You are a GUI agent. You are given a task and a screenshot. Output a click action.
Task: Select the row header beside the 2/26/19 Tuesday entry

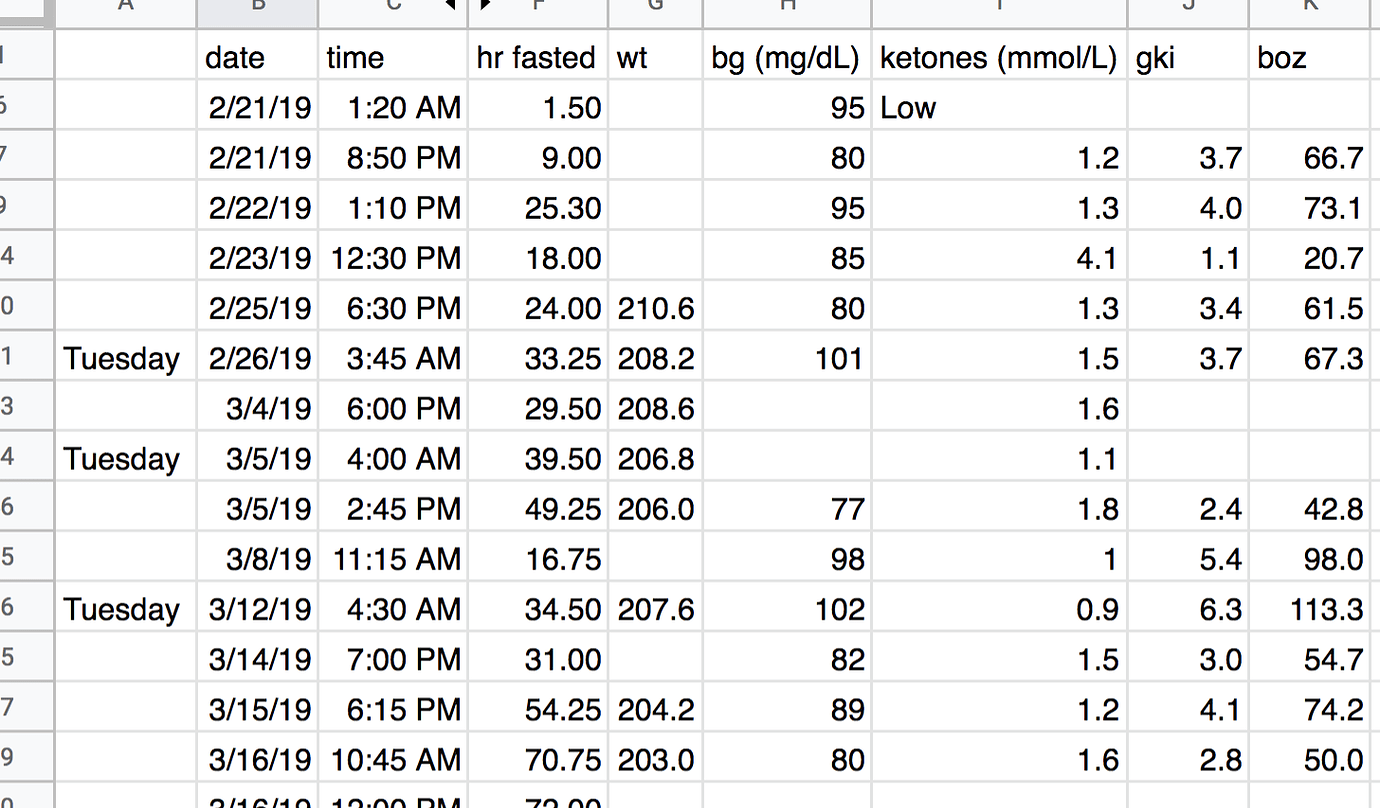pos(26,358)
